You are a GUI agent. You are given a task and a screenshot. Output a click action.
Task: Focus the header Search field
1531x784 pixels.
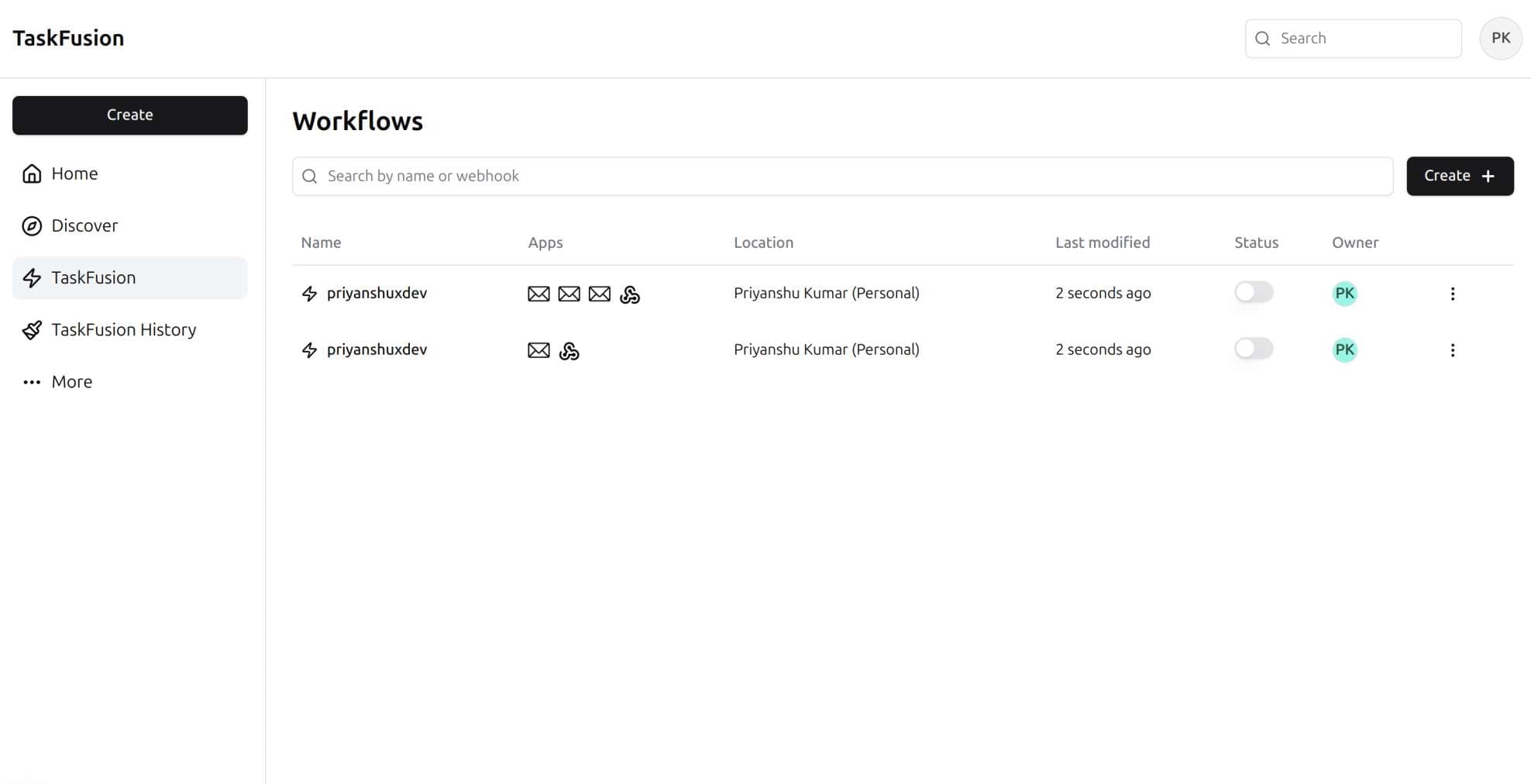tap(1353, 39)
